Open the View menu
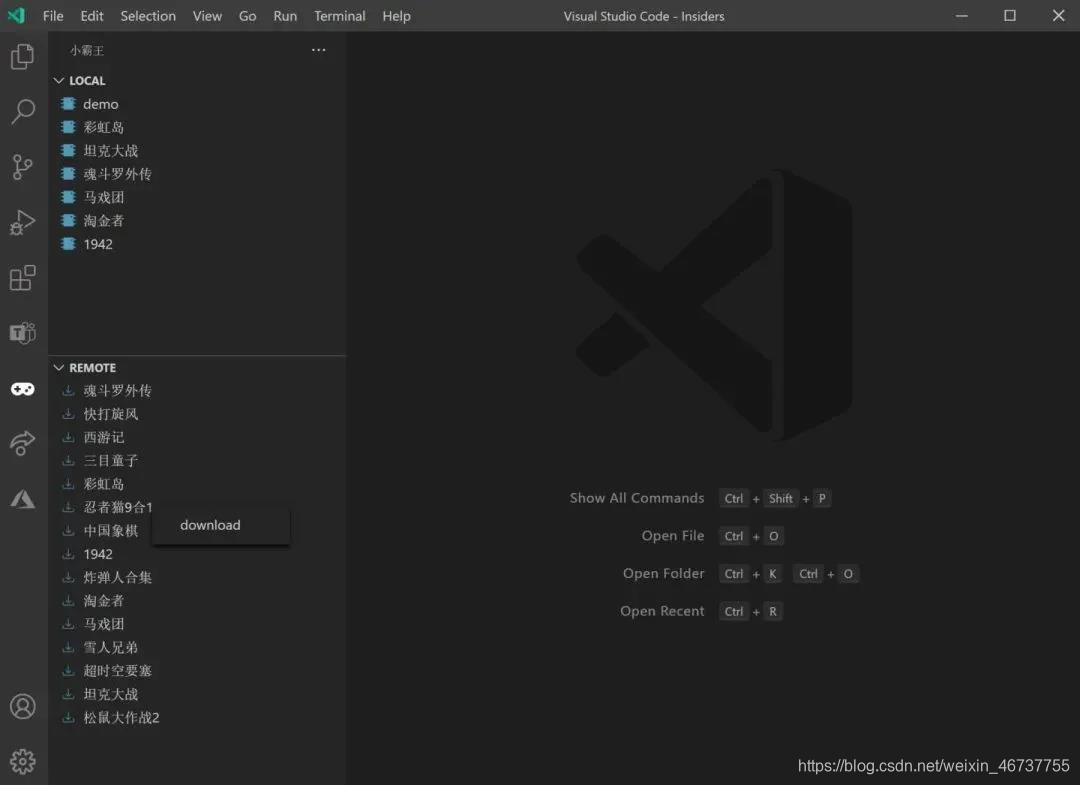The image size is (1080, 785). (x=207, y=16)
